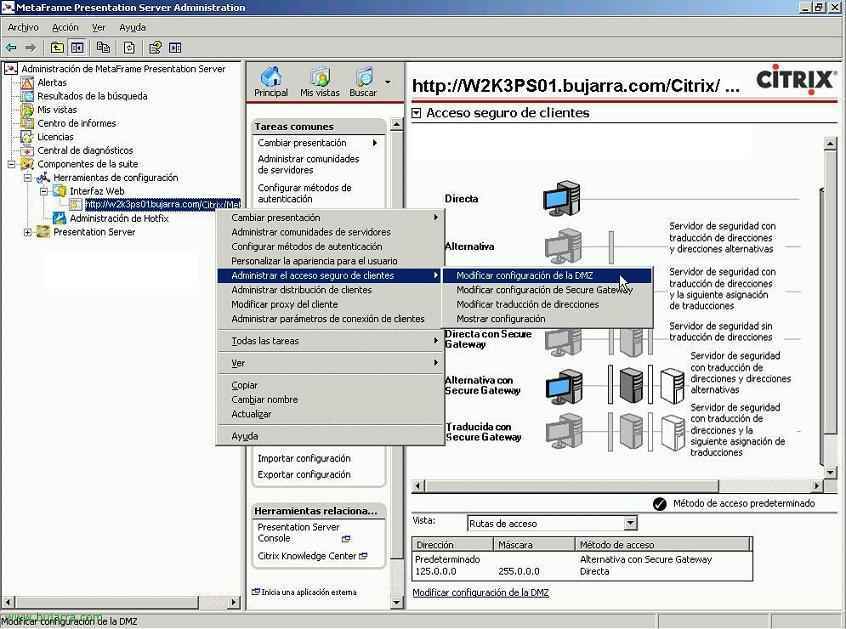Select the 125.0.0.0 address cell

pyautogui.click(x=435, y=572)
